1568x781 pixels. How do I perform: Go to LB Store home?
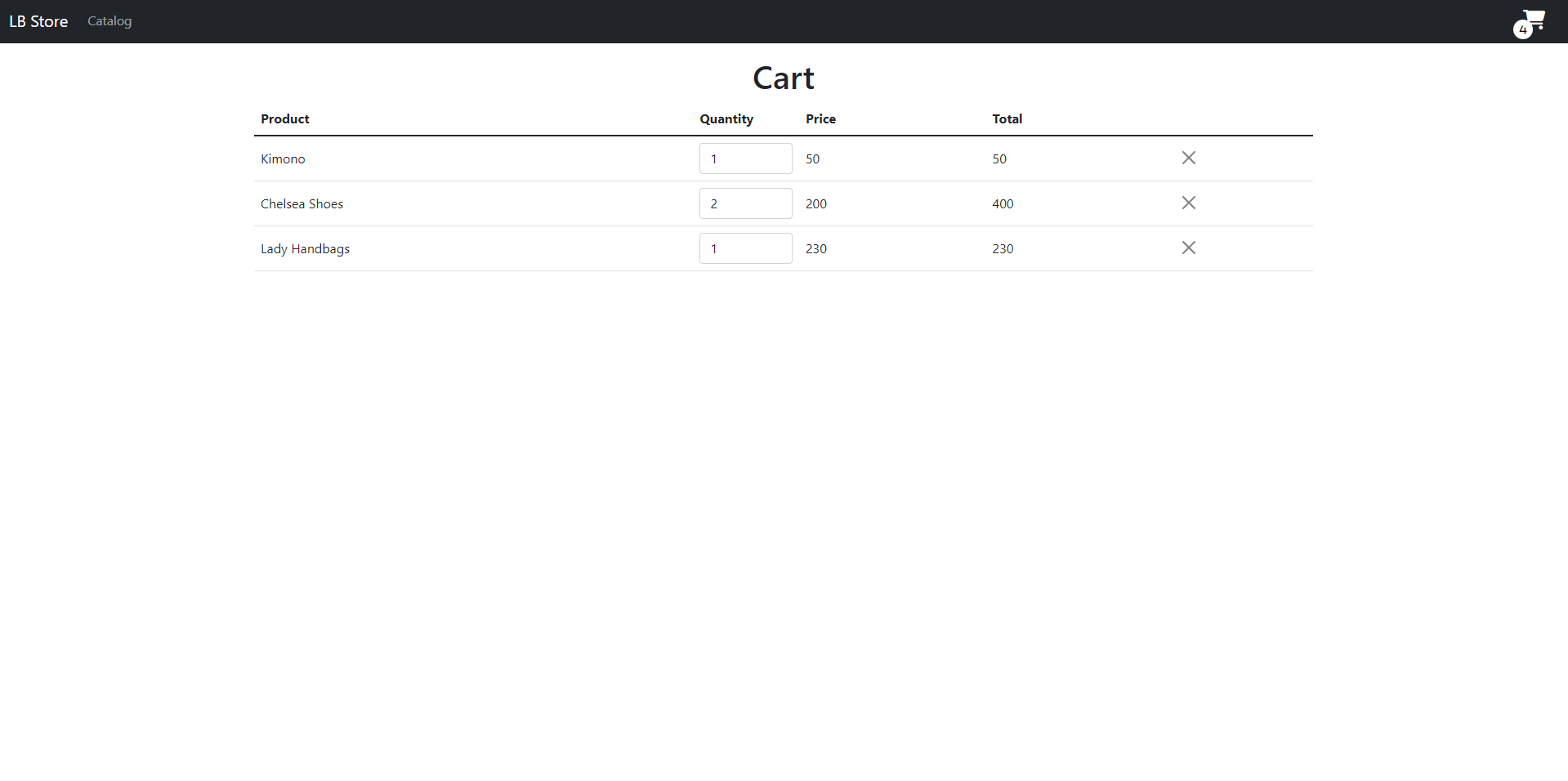(38, 21)
